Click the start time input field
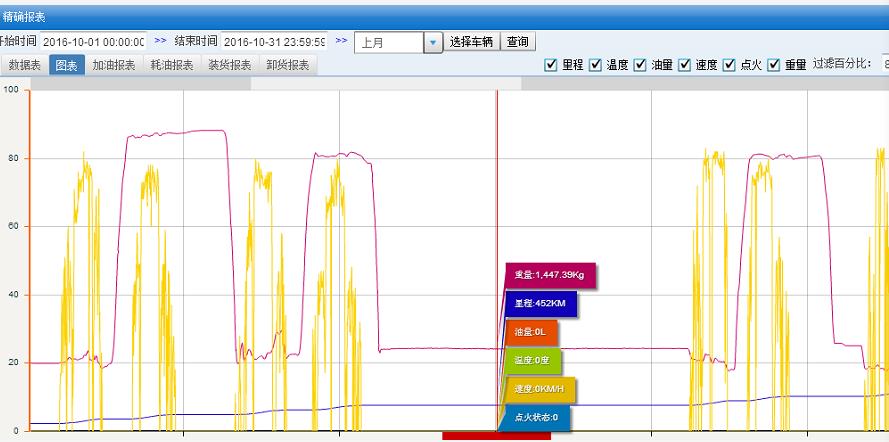This screenshot has width=889, height=442. [x=92, y=42]
